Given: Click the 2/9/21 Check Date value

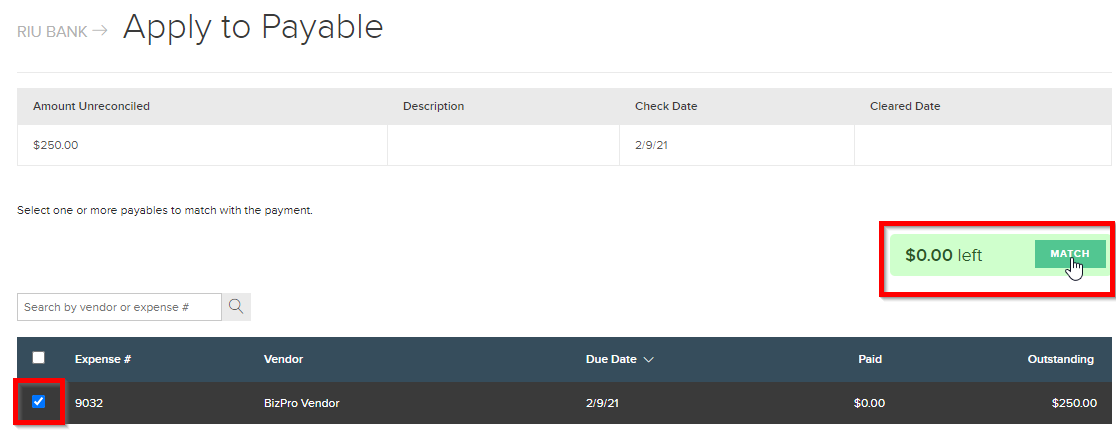Looking at the screenshot, I should click(x=651, y=145).
